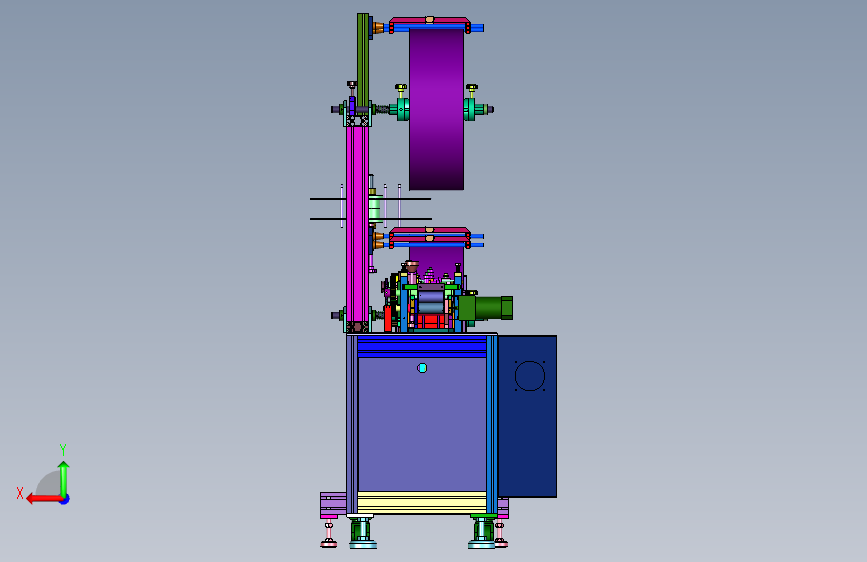Select the dark blue electrical cabinet box

pos(527,416)
